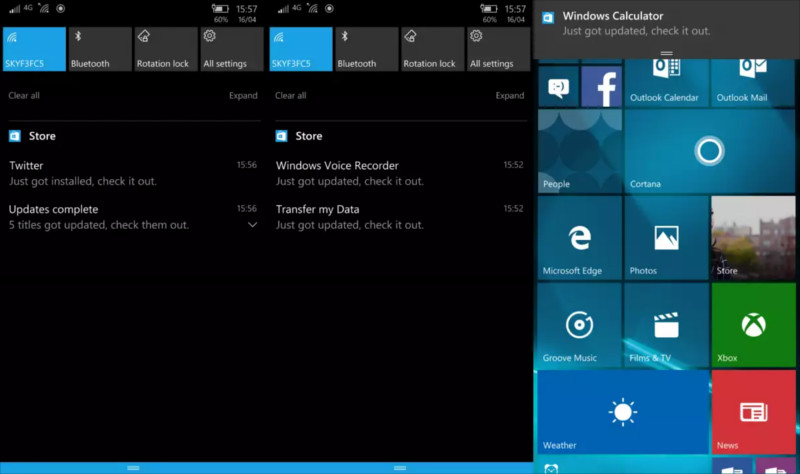
Task: Tap the handle below the Windows Calculator banner
Action: (x=666, y=53)
